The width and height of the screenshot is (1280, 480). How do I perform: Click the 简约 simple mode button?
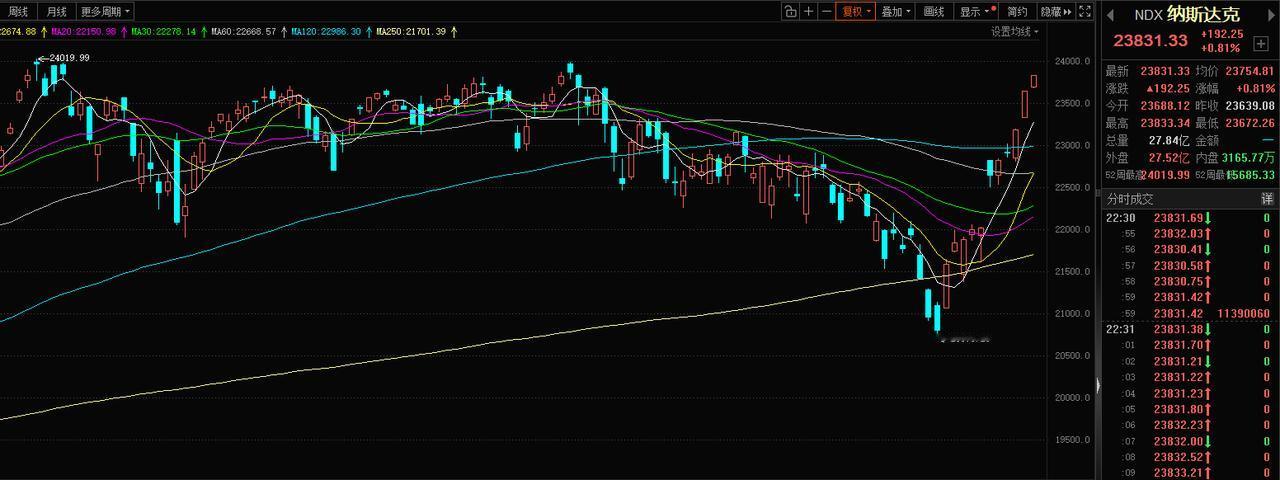click(x=1017, y=12)
